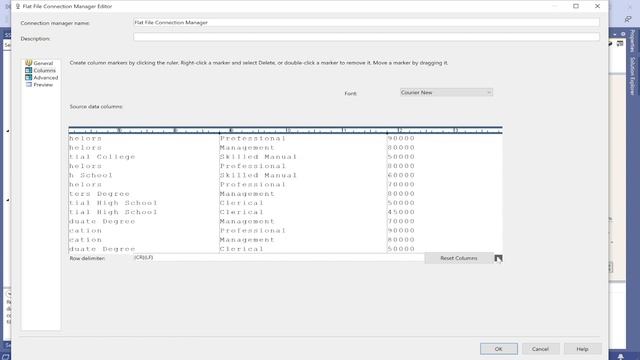Click the corner grip icon beside Reset Columns
Screen dimensions: 640x360
tap(498, 258)
